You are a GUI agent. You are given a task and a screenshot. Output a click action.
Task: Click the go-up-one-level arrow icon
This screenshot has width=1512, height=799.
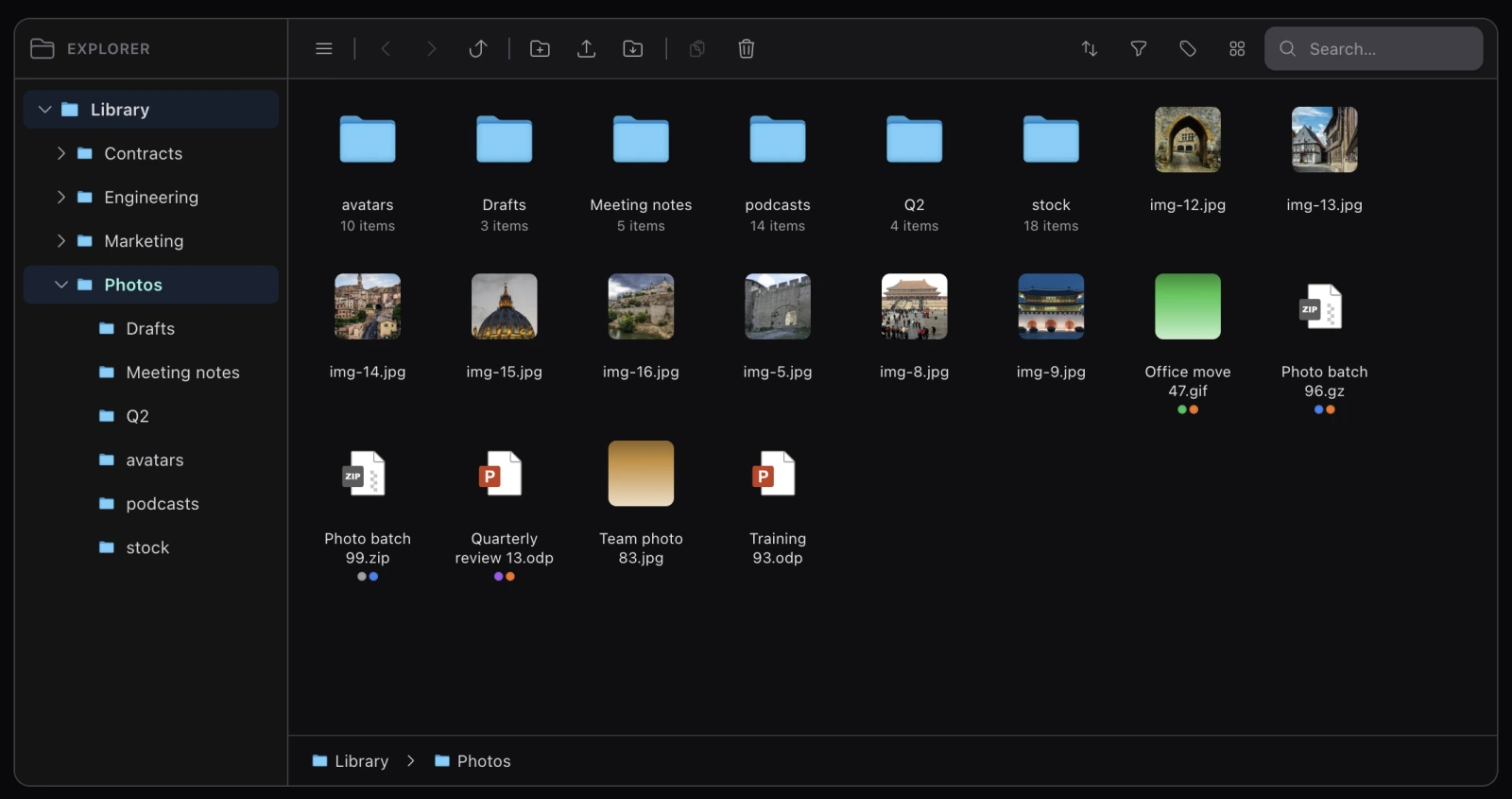(x=478, y=48)
